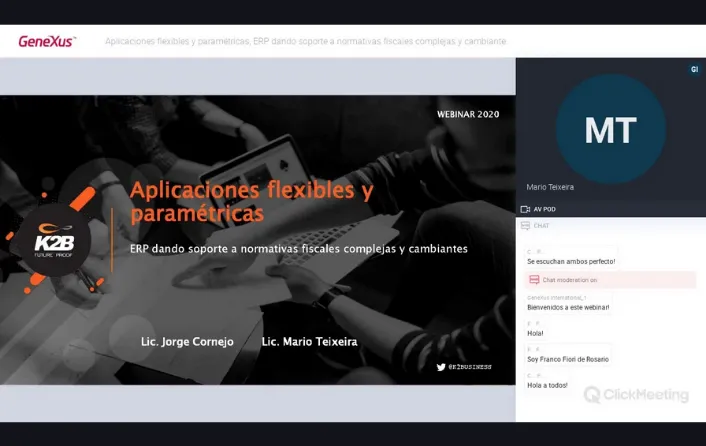
Task: Select the 'Se escuchan ambos perfecto!' chat message
Action: tap(571, 261)
